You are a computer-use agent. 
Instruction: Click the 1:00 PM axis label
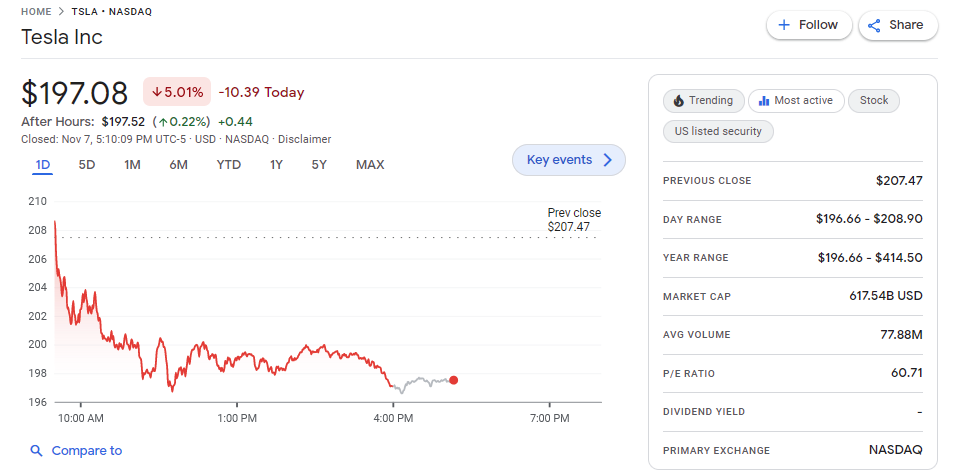point(237,419)
